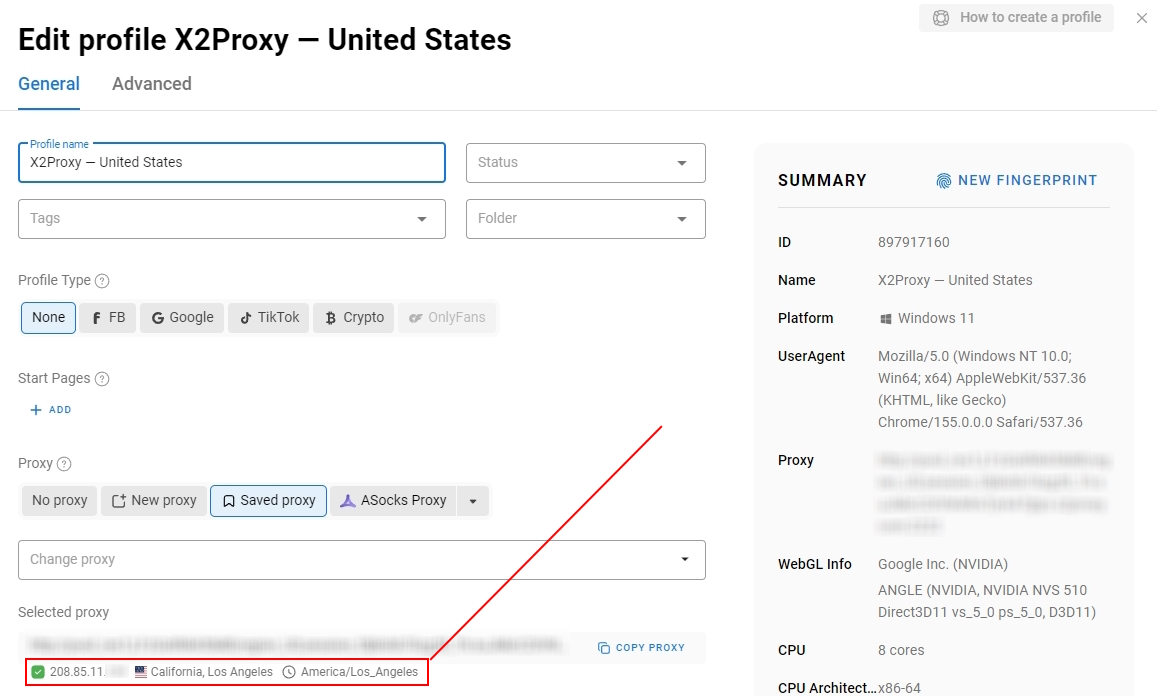Open the Status dropdown
The image size is (1157, 696).
[x=585, y=162]
